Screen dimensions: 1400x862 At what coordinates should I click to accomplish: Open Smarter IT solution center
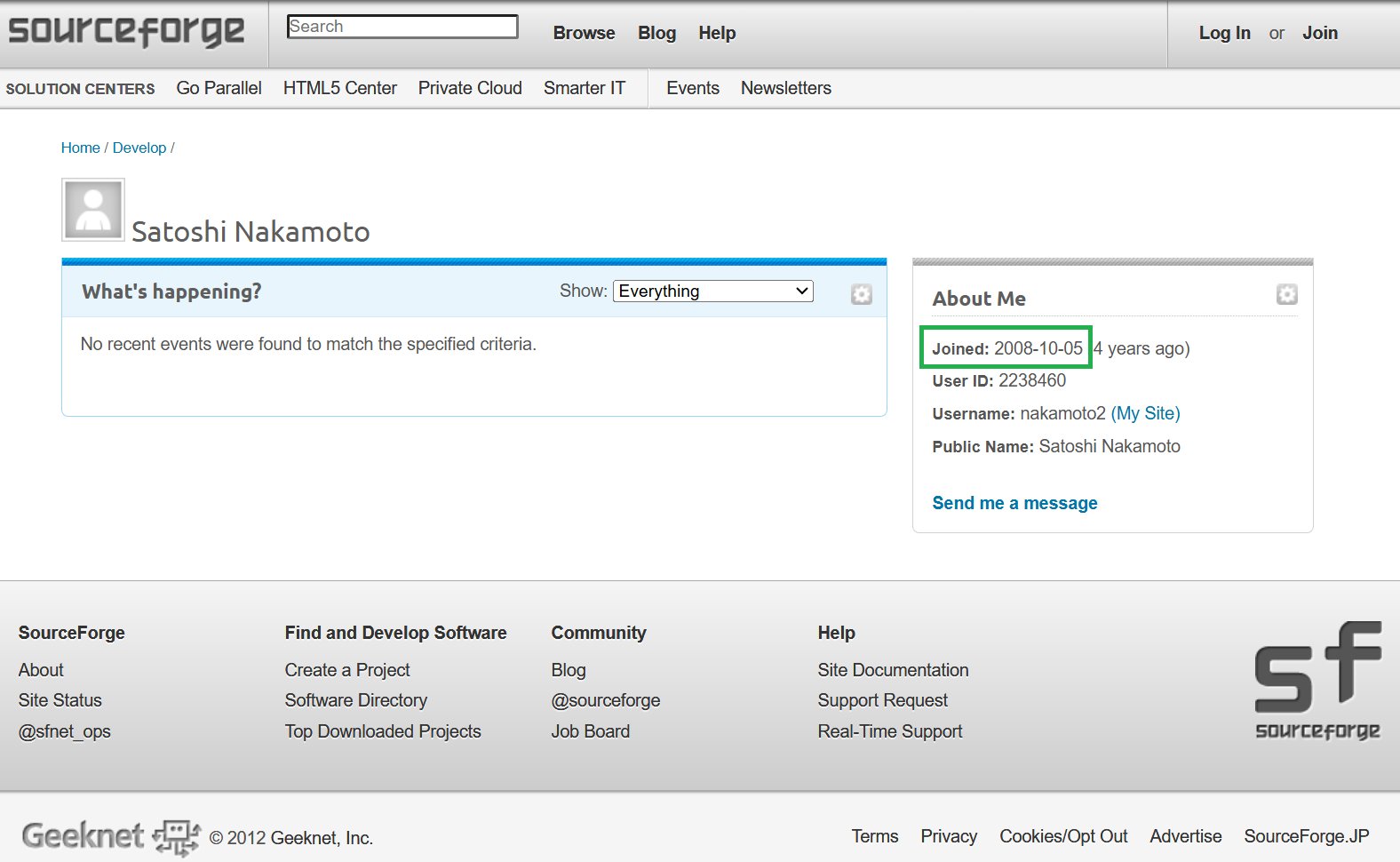click(585, 88)
